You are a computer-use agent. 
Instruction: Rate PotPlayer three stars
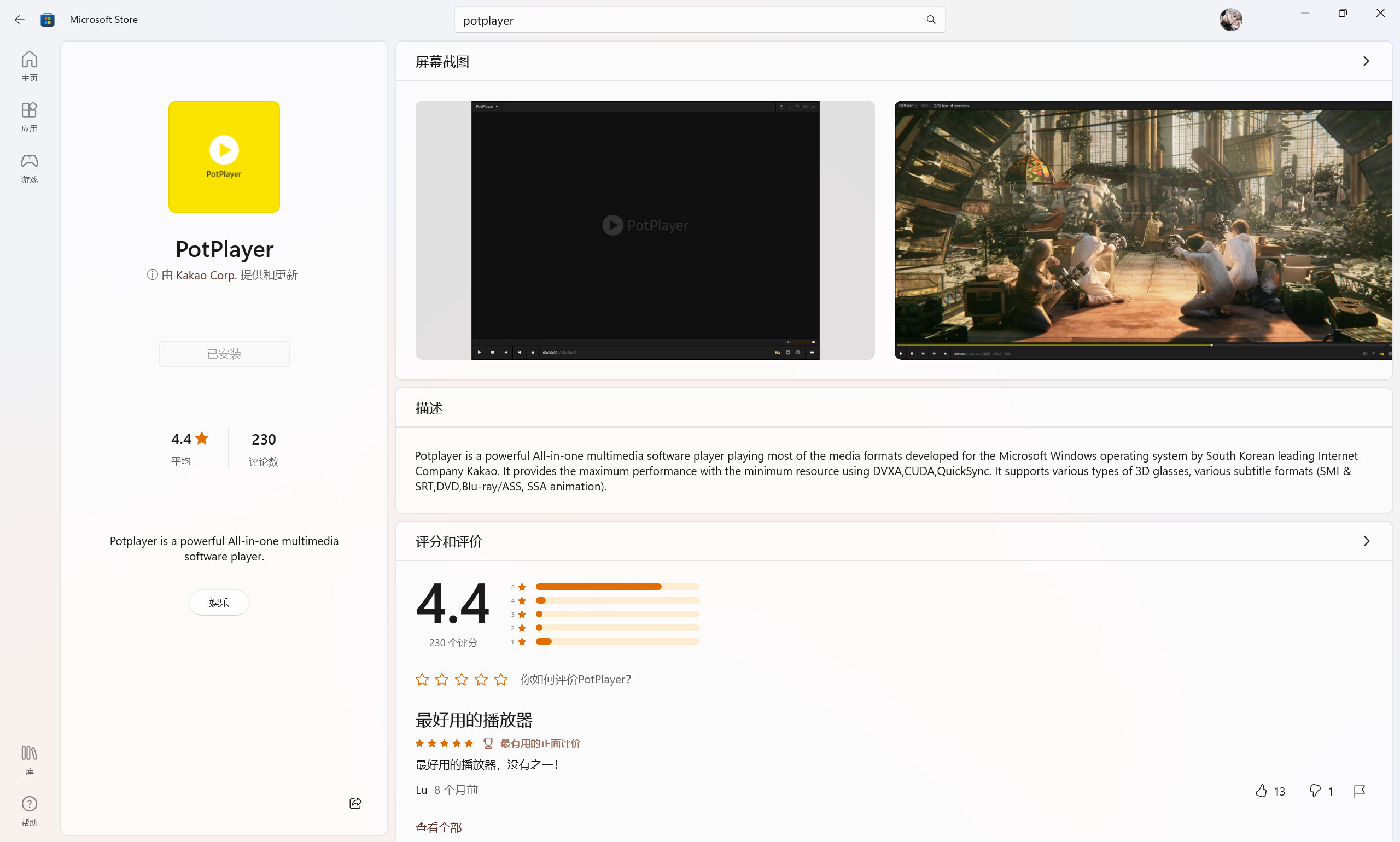point(462,679)
